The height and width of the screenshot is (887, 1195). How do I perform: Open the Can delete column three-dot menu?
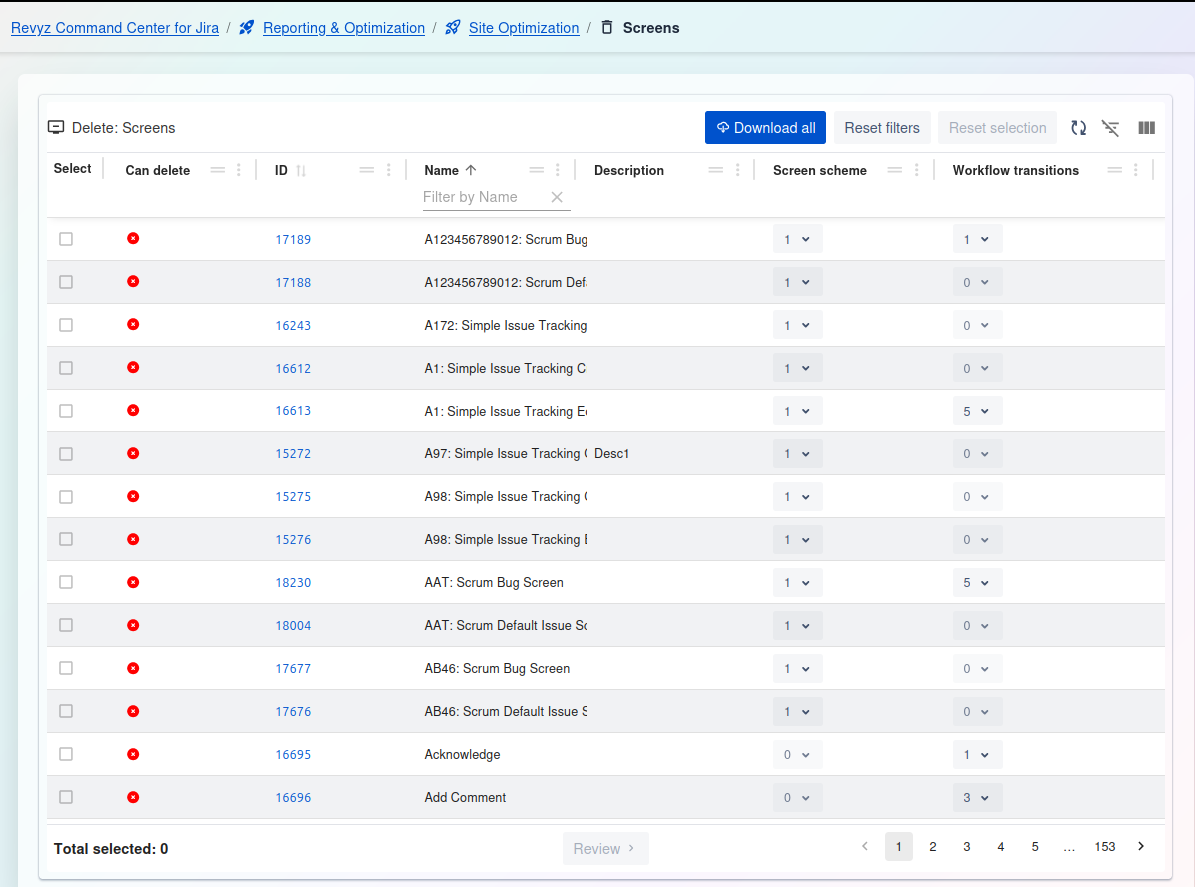click(x=239, y=170)
